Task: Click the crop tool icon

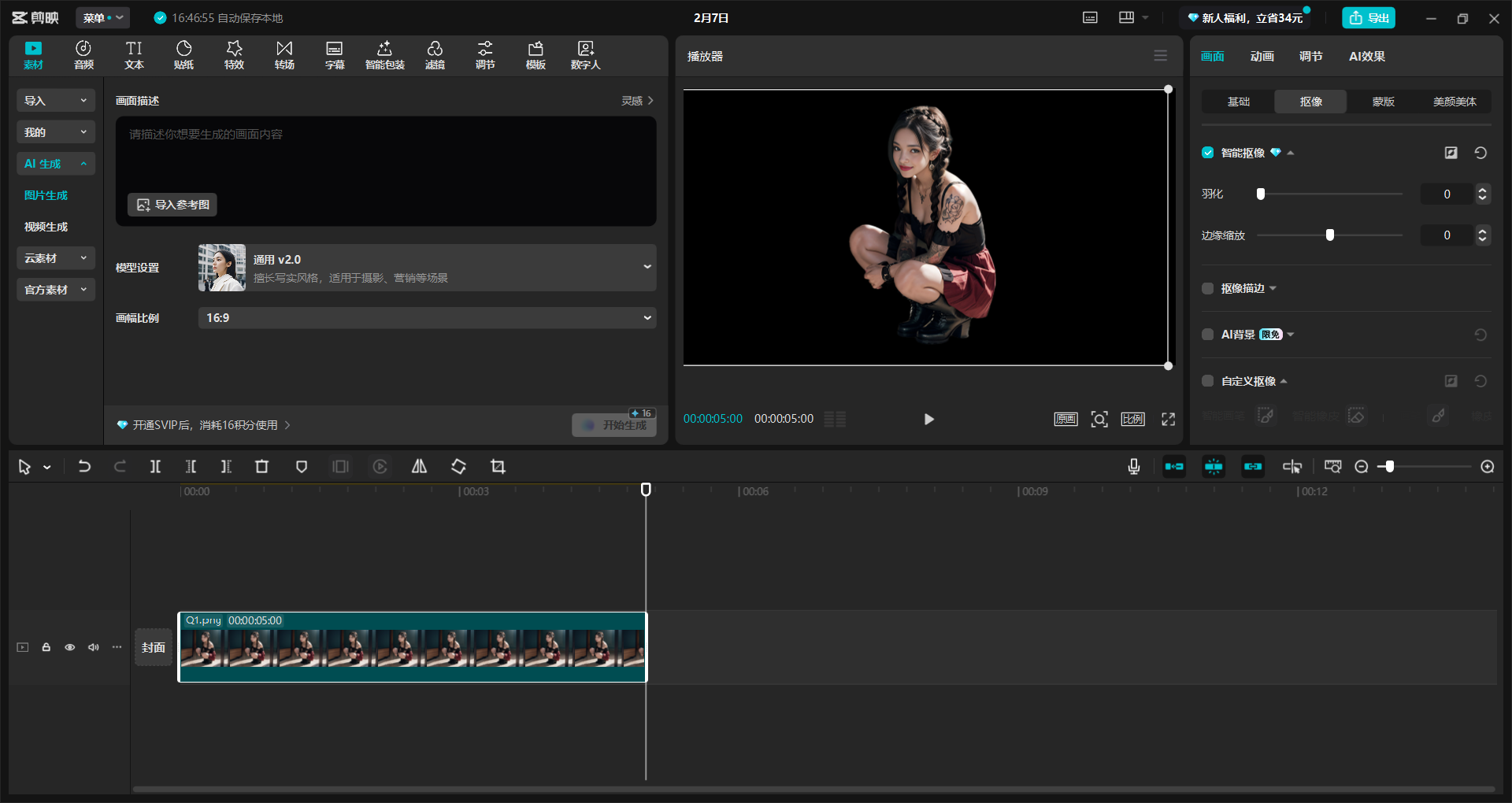Action: tap(498, 467)
